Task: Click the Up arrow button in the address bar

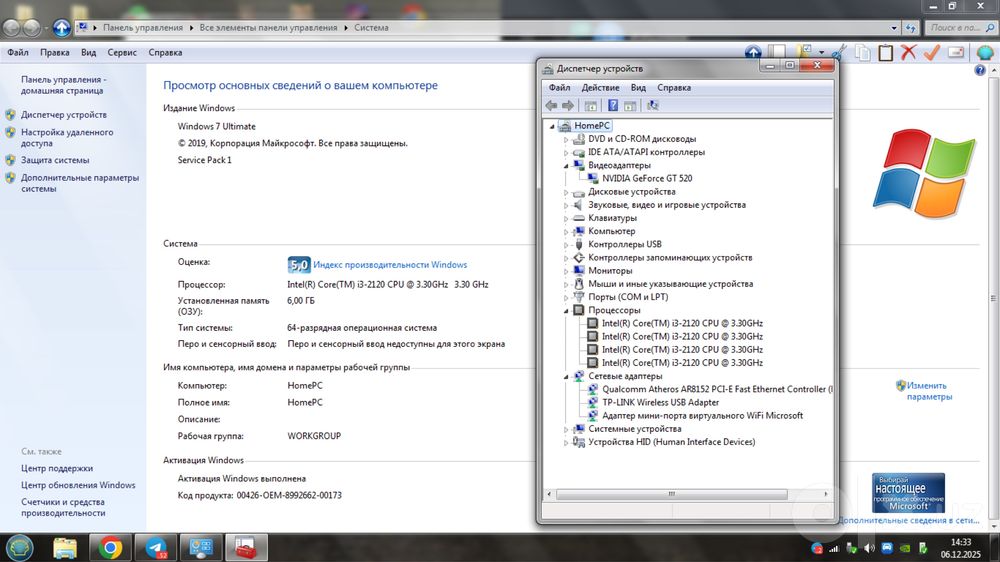Action: click(61, 27)
